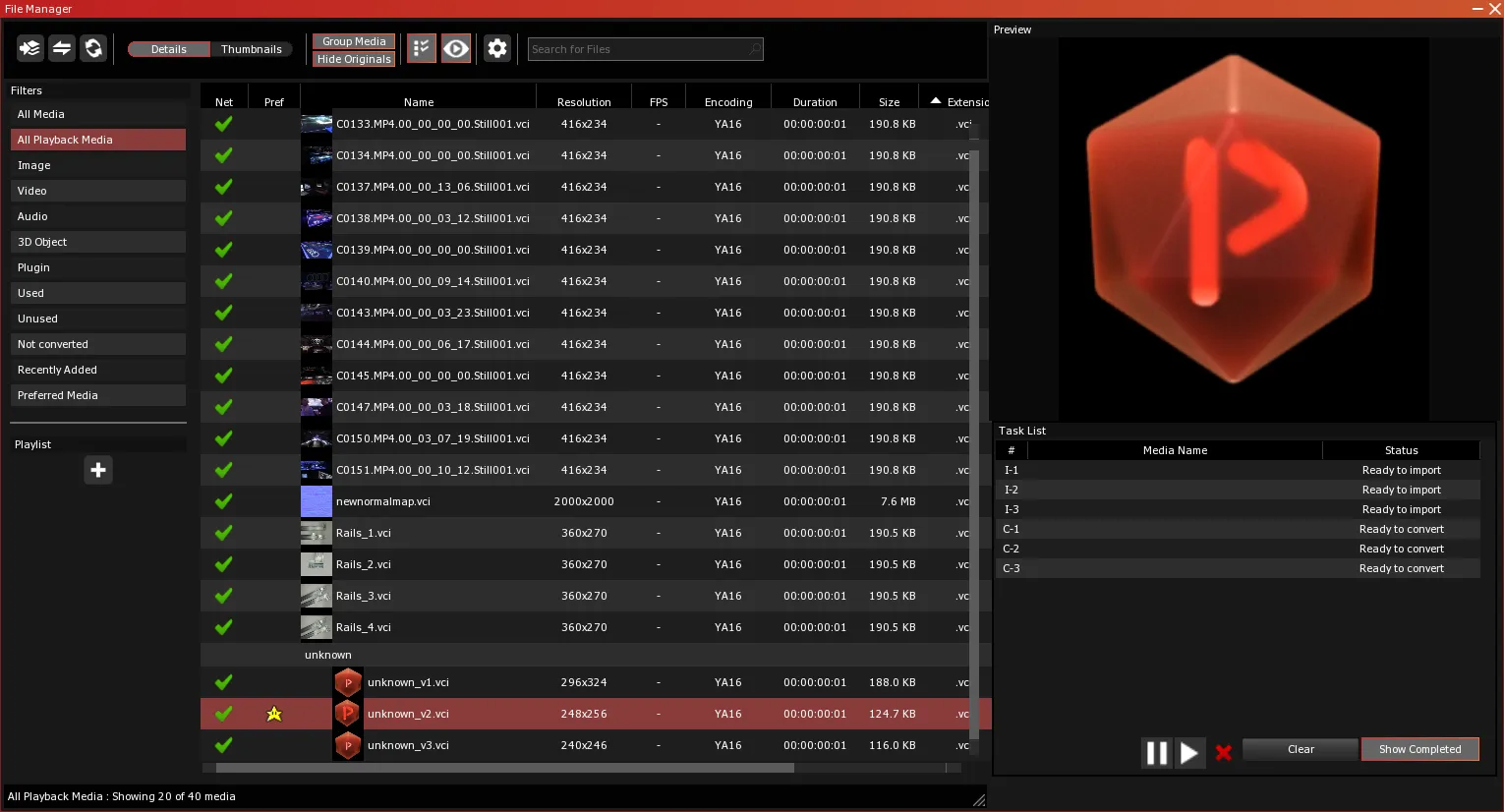Click thumbnail of C0151 still

(317, 470)
